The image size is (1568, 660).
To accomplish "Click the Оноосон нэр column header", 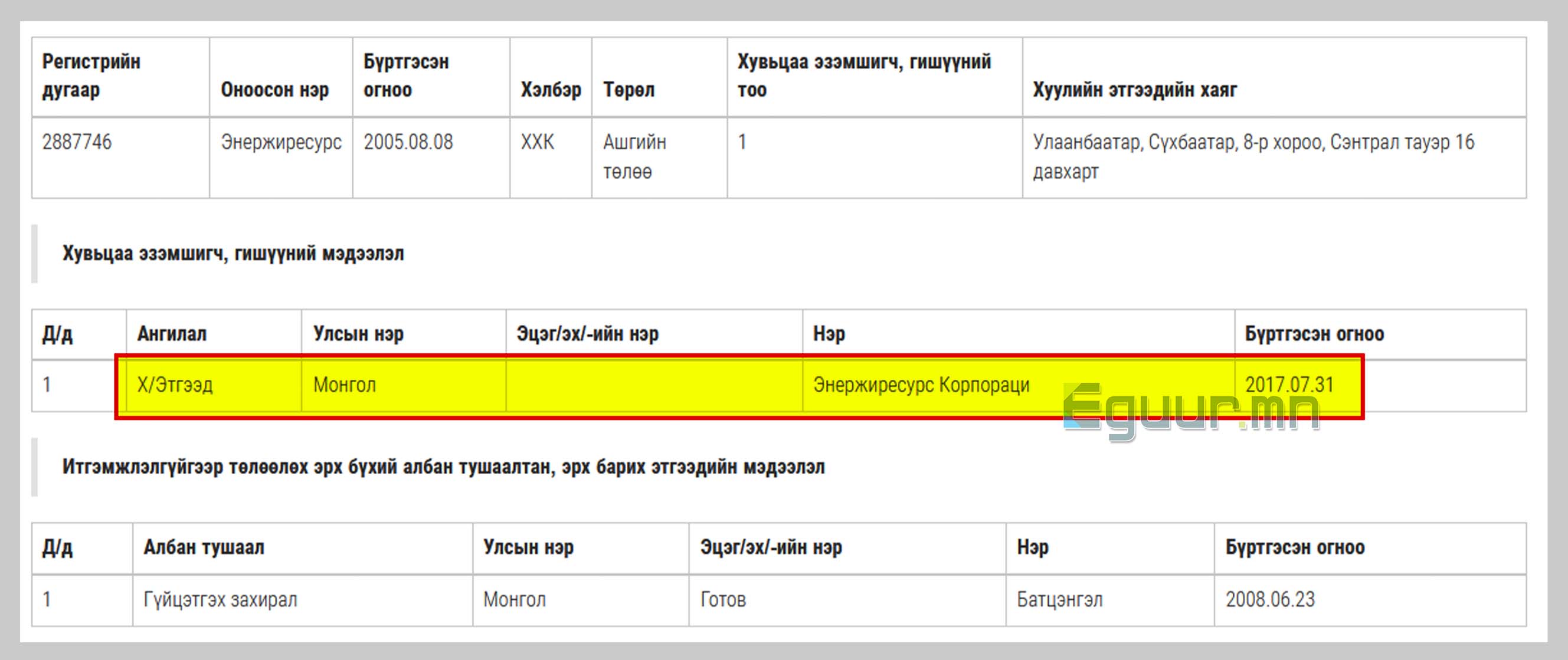I will (280, 77).
